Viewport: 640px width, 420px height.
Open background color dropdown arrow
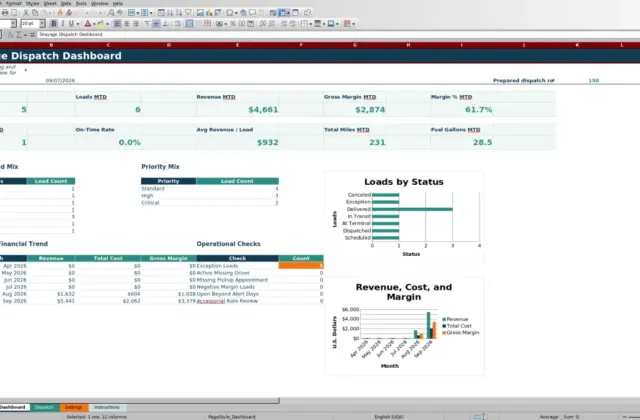point(107,24)
